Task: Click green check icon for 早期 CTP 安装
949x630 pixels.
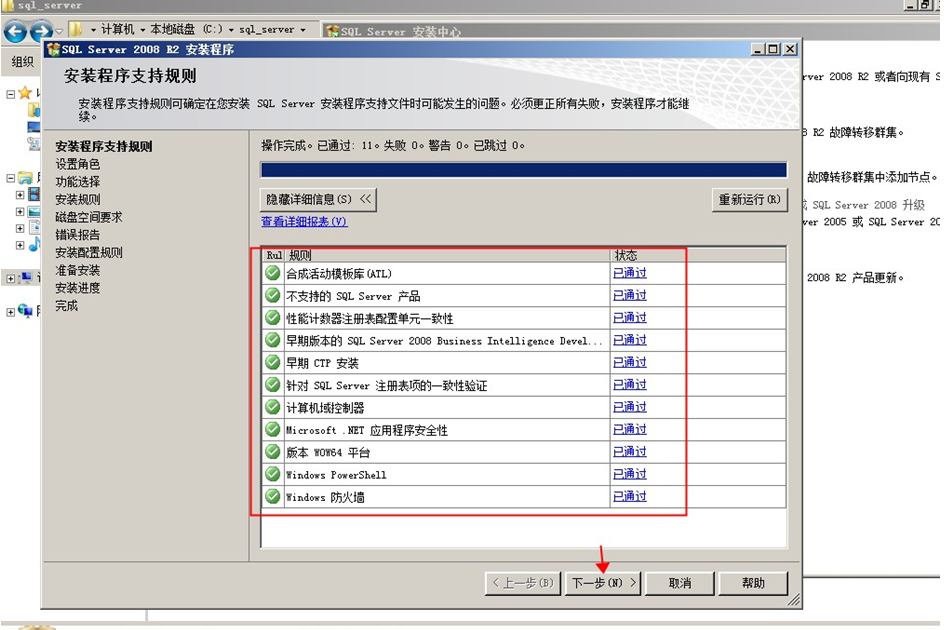Action: [x=273, y=363]
